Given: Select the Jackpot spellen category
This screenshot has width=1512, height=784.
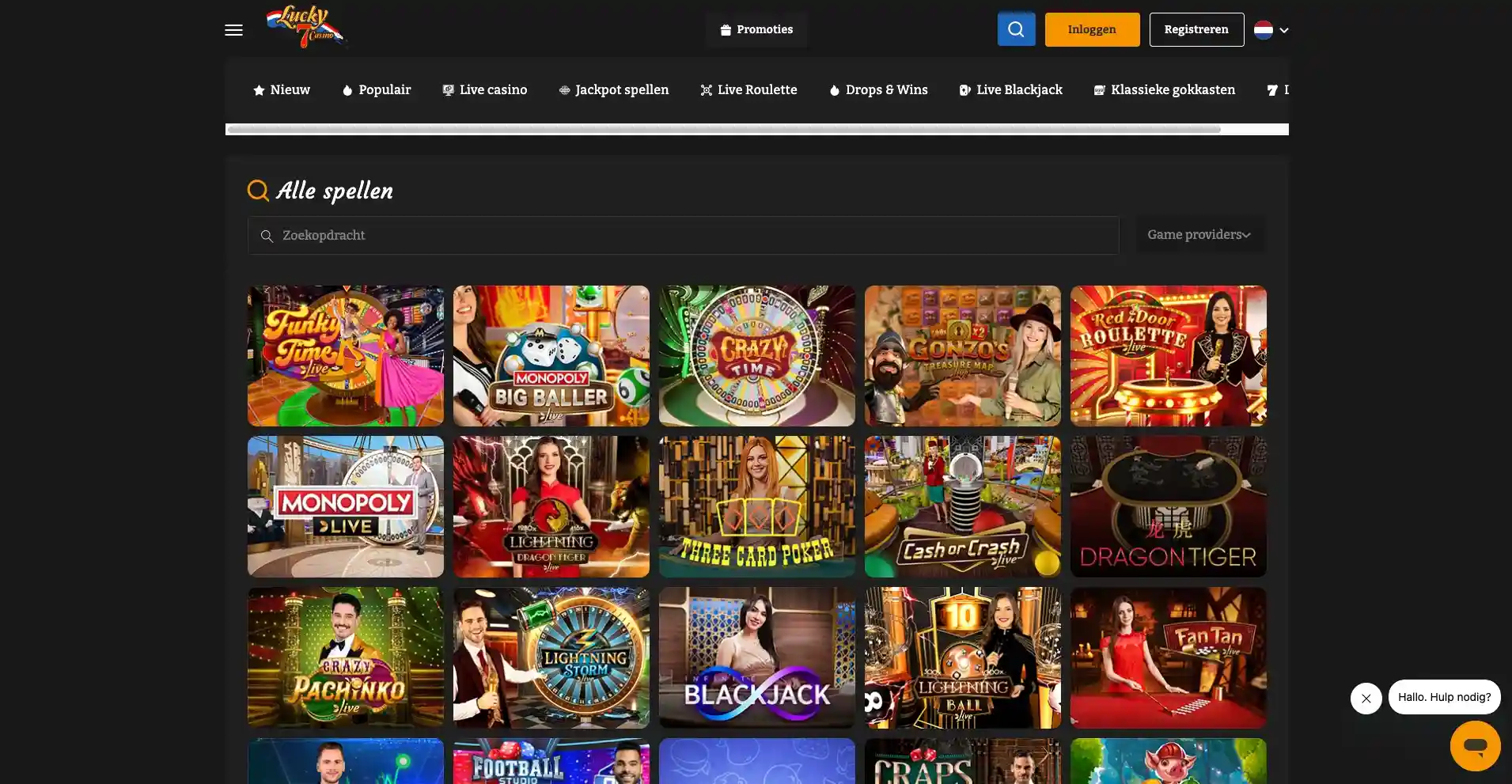Looking at the screenshot, I should point(613,90).
